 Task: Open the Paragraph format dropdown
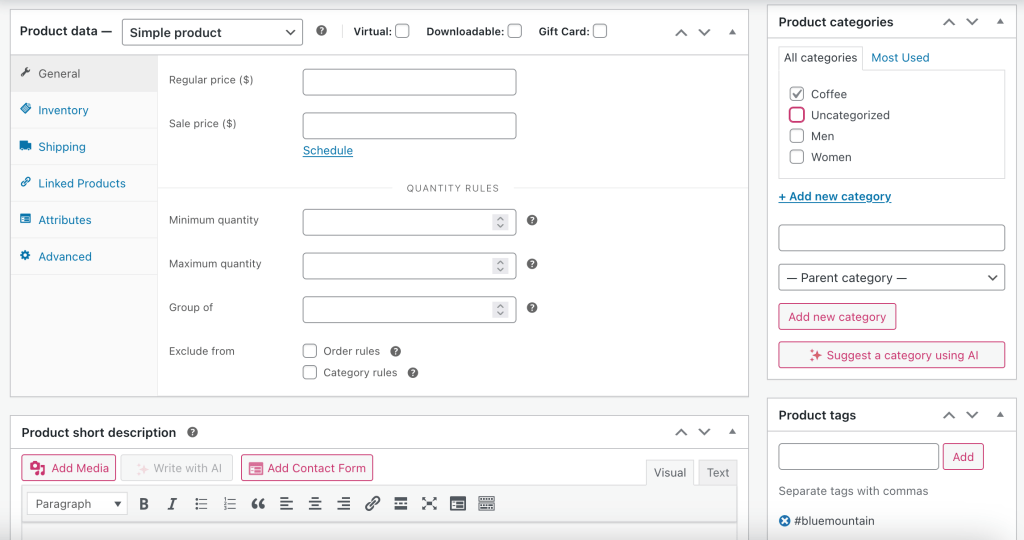coord(77,504)
